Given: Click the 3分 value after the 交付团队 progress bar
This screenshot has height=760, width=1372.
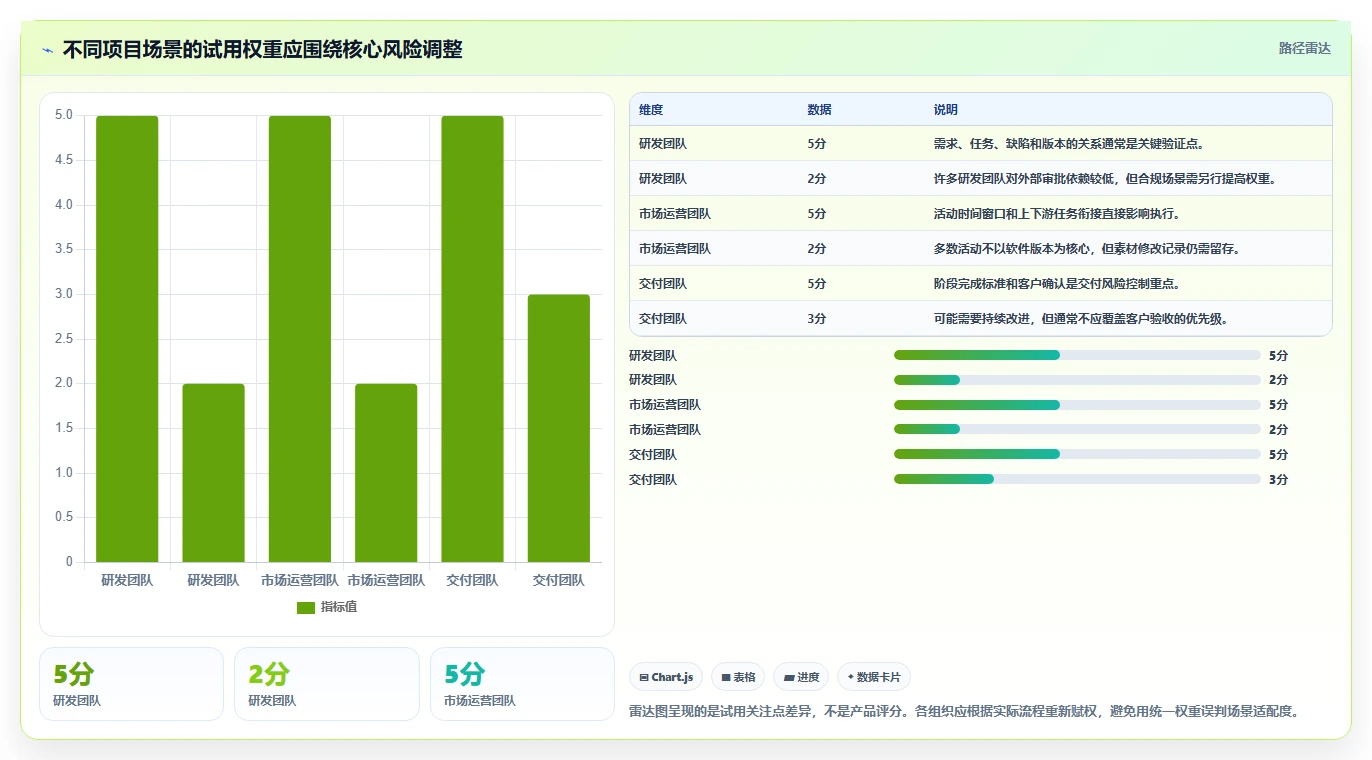Looking at the screenshot, I should point(1279,480).
